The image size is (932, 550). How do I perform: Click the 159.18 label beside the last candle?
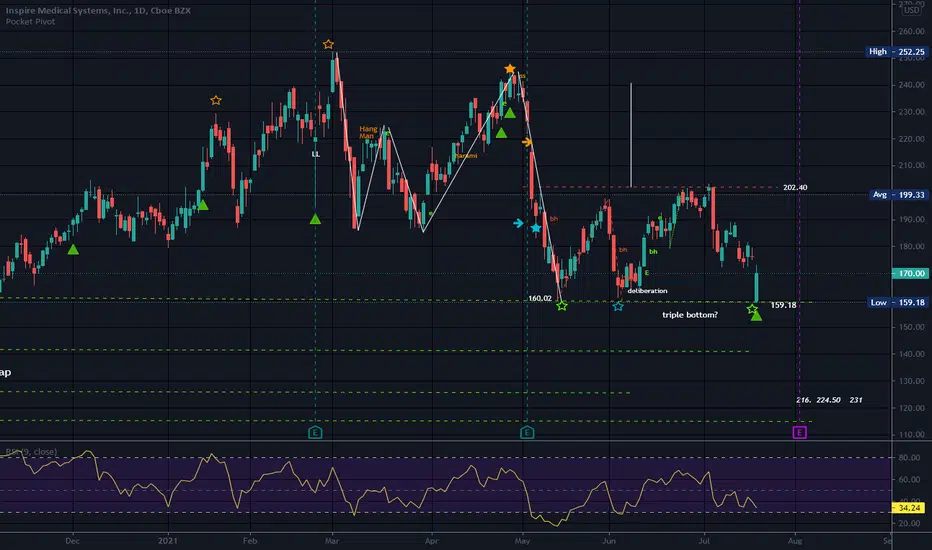click(783, 305)
